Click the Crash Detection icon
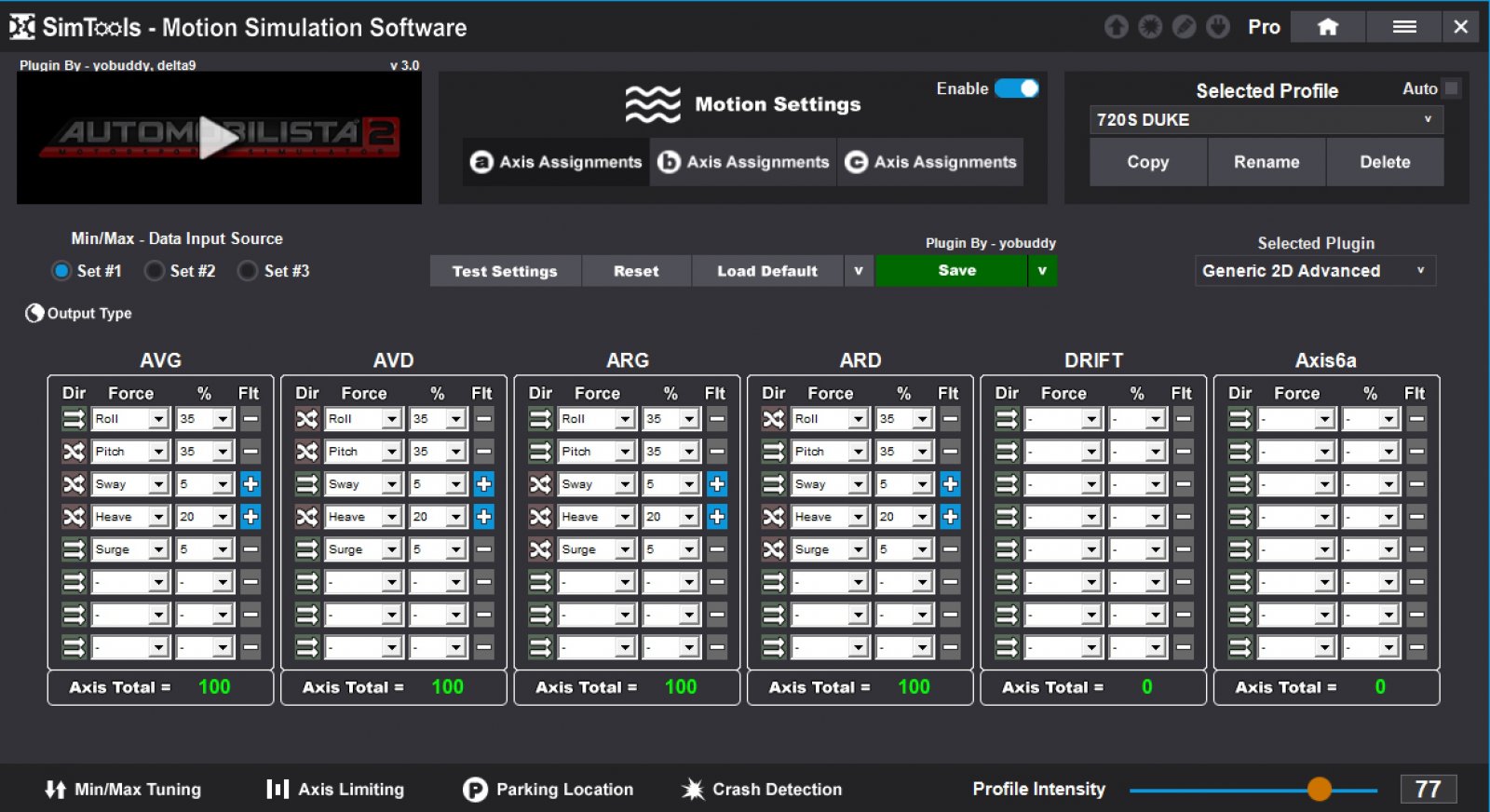Viewport: 1490px width, 812px height. [693, 790]
